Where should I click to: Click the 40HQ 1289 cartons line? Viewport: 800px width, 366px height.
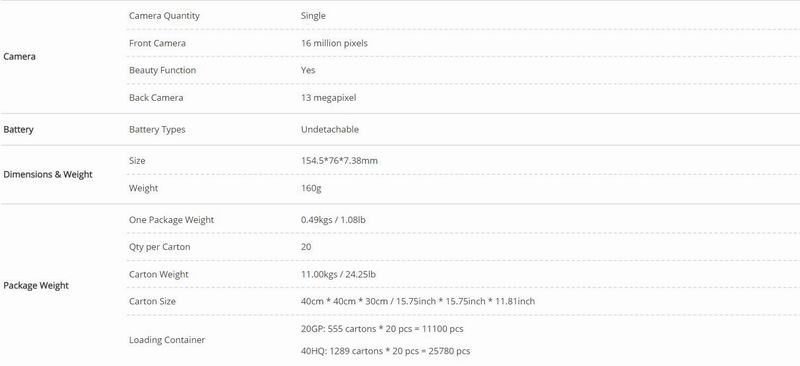385,351
